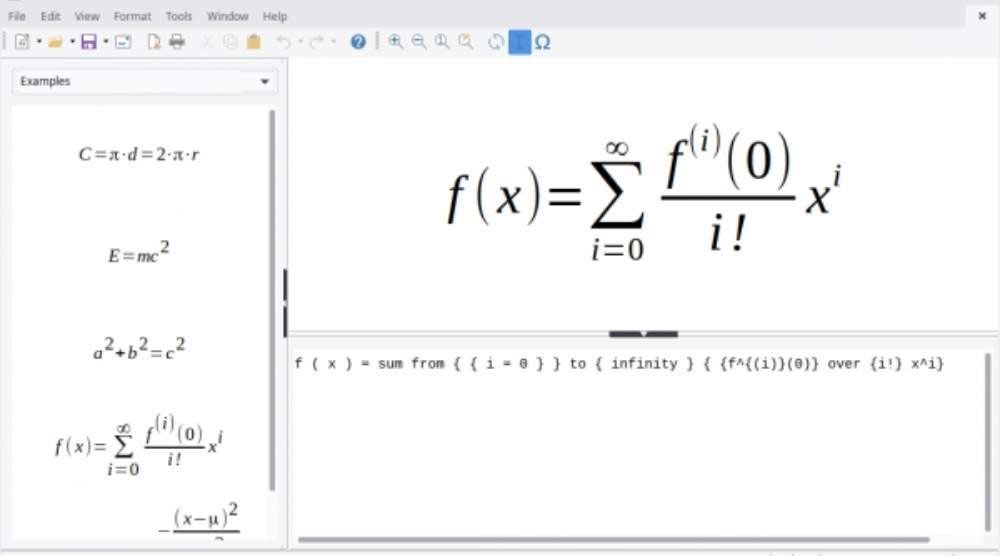Click the attach document to email icon

[122, 42]
